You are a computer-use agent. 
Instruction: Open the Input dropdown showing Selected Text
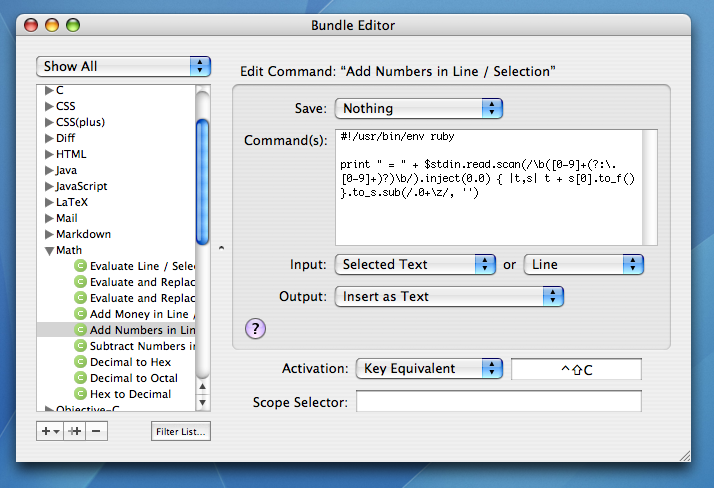tap(415, 264)
